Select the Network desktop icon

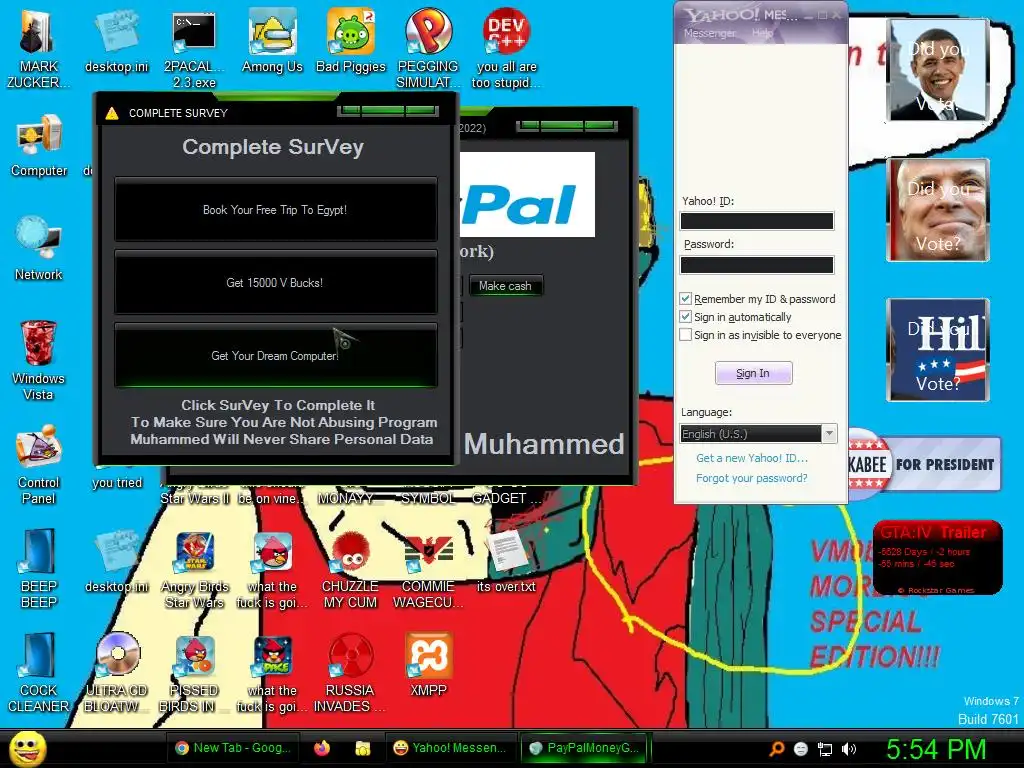[39, 249]
